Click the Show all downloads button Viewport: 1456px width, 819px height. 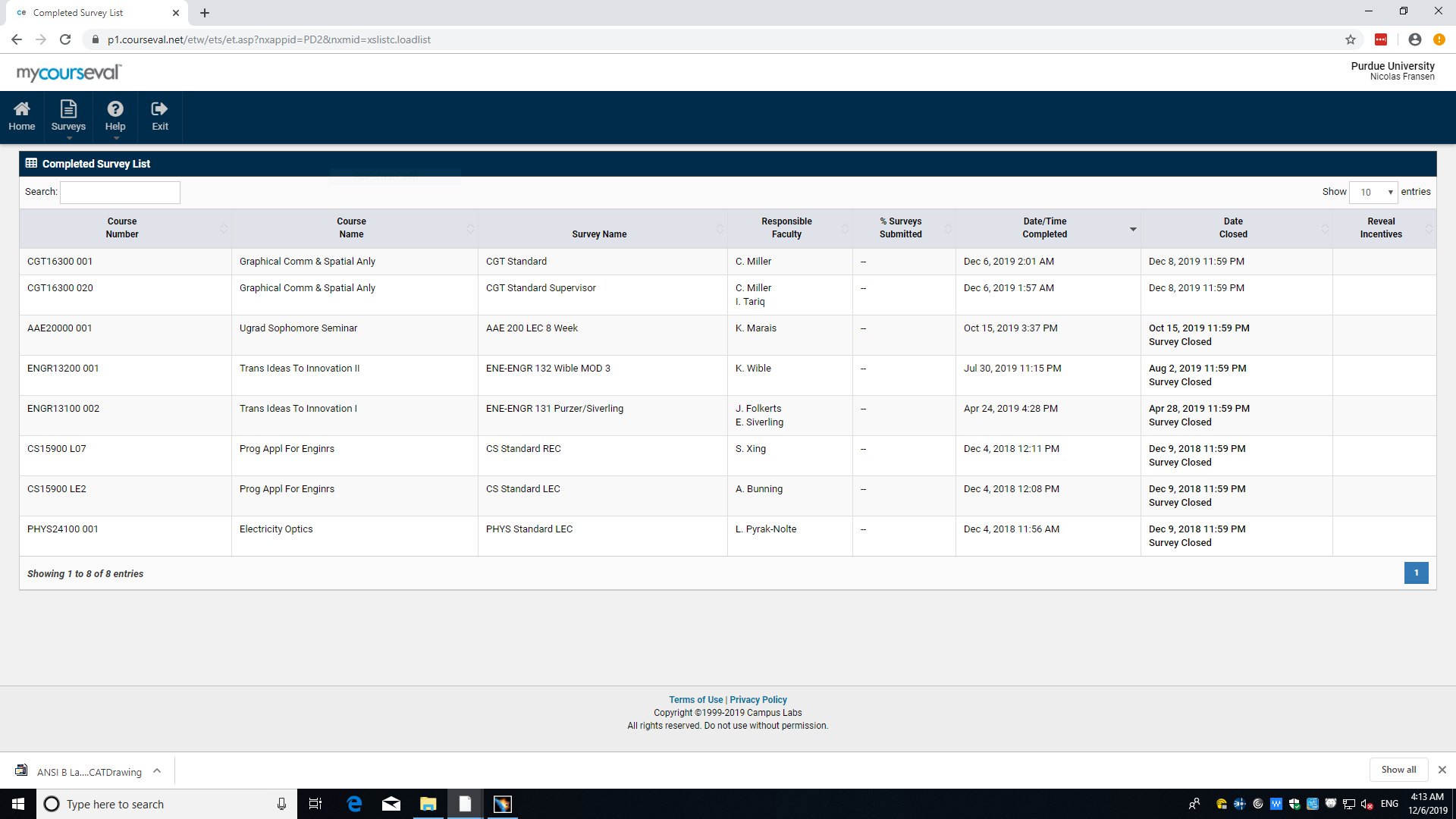1398,770
